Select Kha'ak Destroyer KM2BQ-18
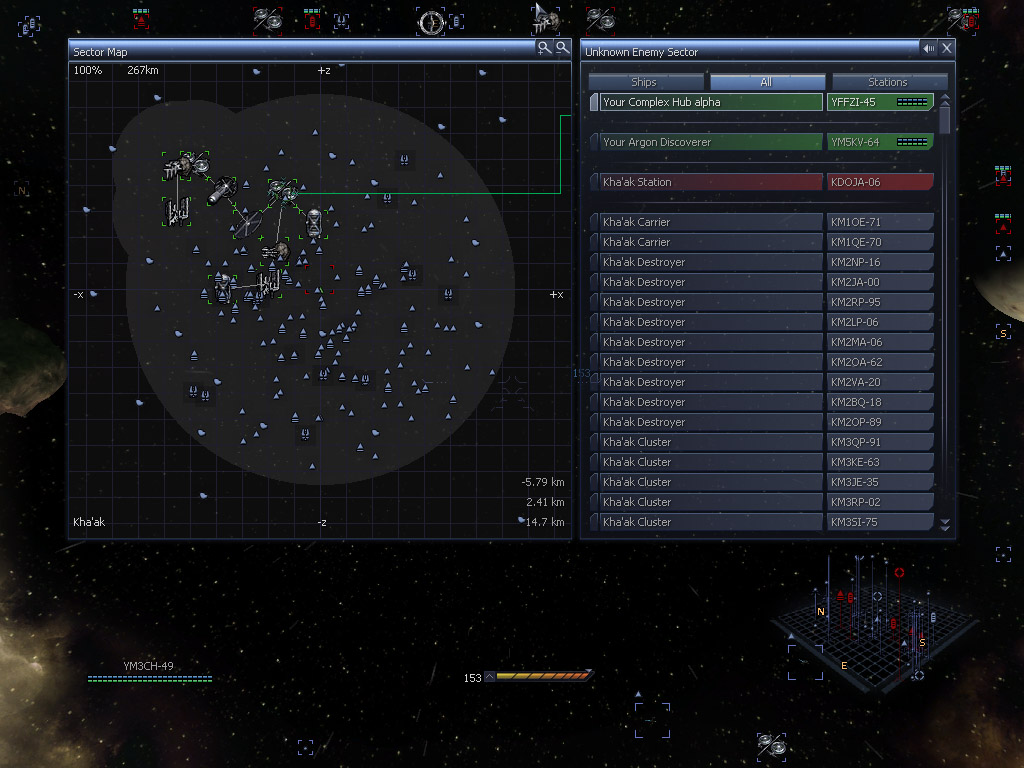The width and height of the screenshot is (1024, 768). click(x=761, y=402)
